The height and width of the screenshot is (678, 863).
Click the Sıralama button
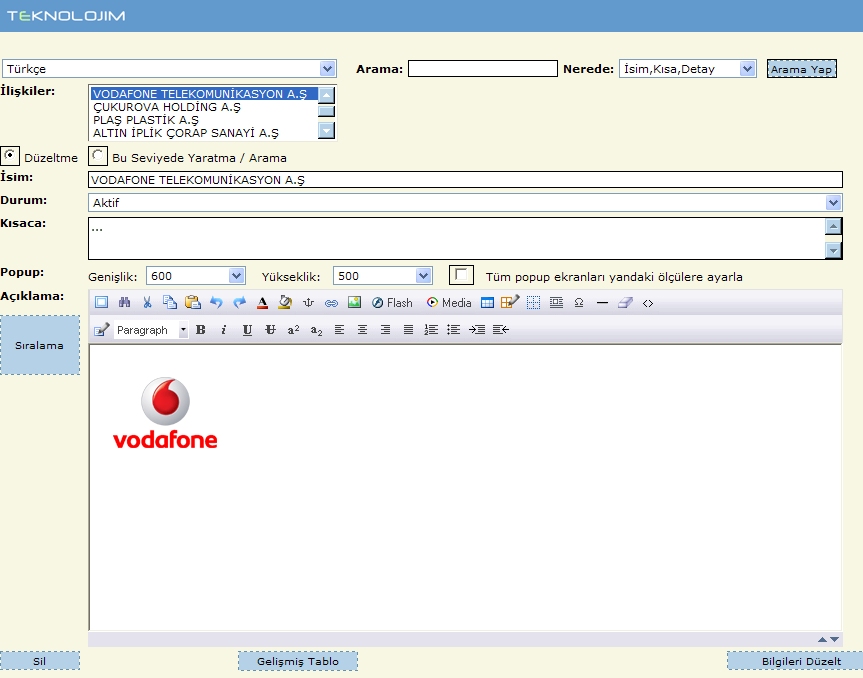coord(40,345)
